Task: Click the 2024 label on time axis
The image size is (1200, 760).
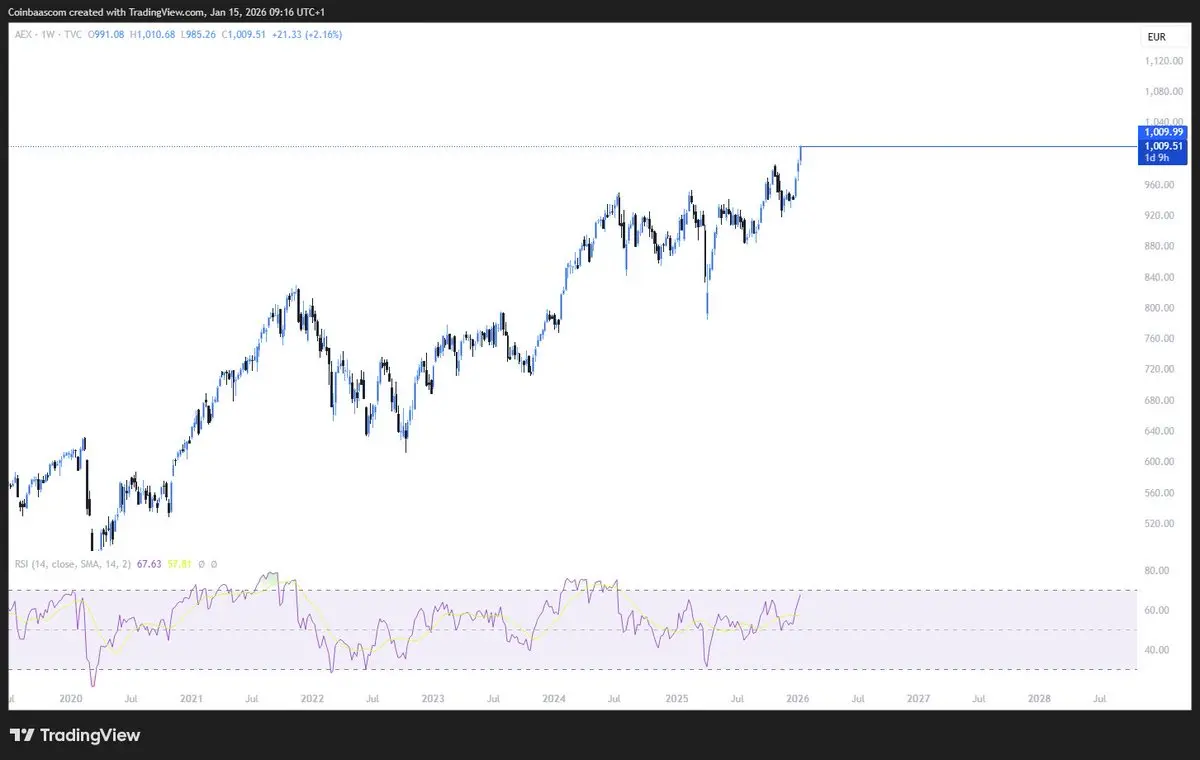Action: pos(554,697)
